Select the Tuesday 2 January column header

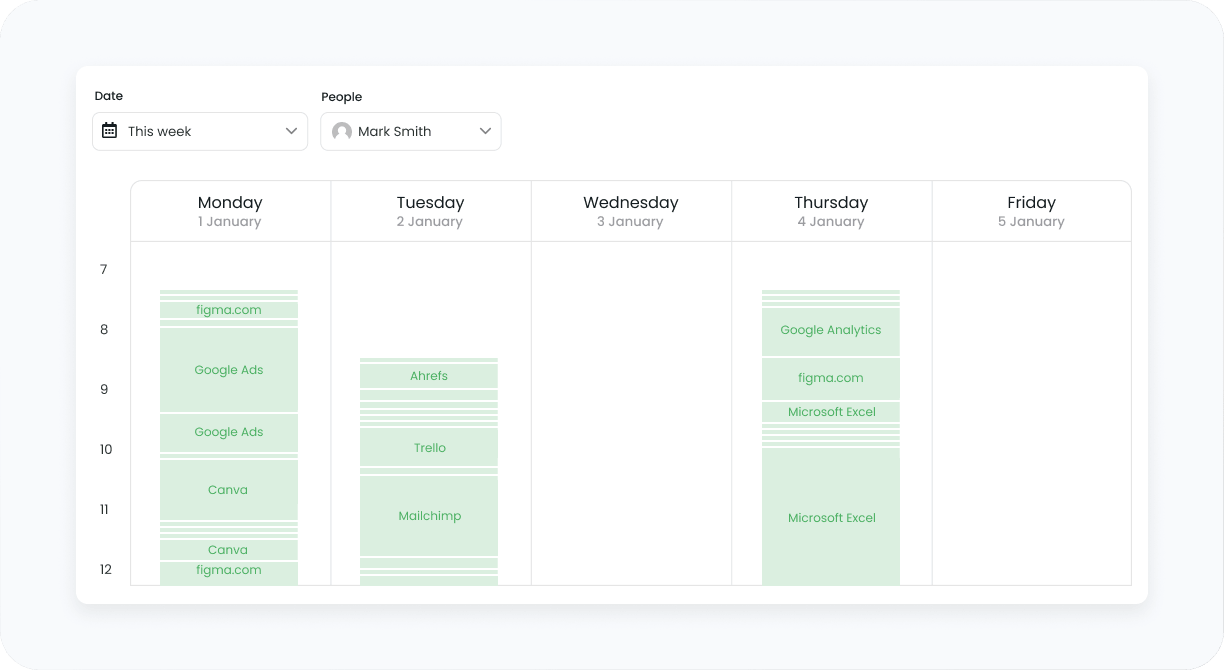pyautogui.click(x=430, y=211)
